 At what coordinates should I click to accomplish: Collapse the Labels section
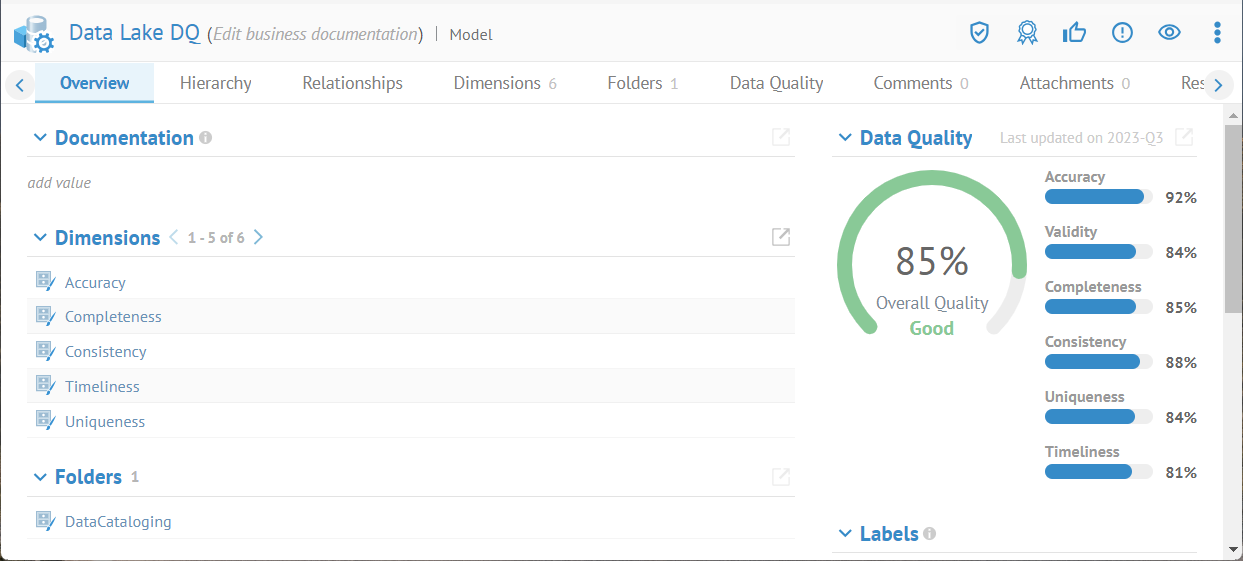click(x=845, y=534)
